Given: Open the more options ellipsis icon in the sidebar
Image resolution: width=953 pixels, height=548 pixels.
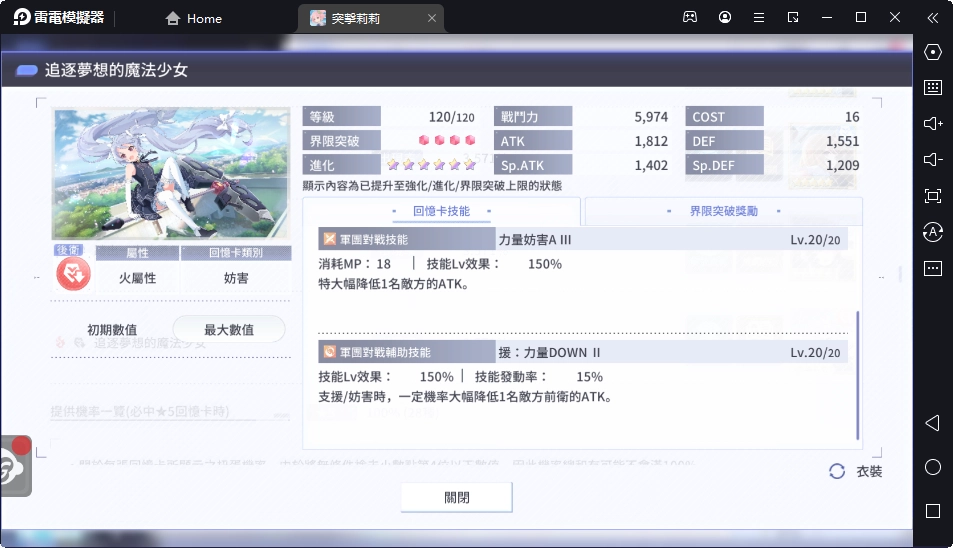Looking at the screenshot, I should click(932, 268).
